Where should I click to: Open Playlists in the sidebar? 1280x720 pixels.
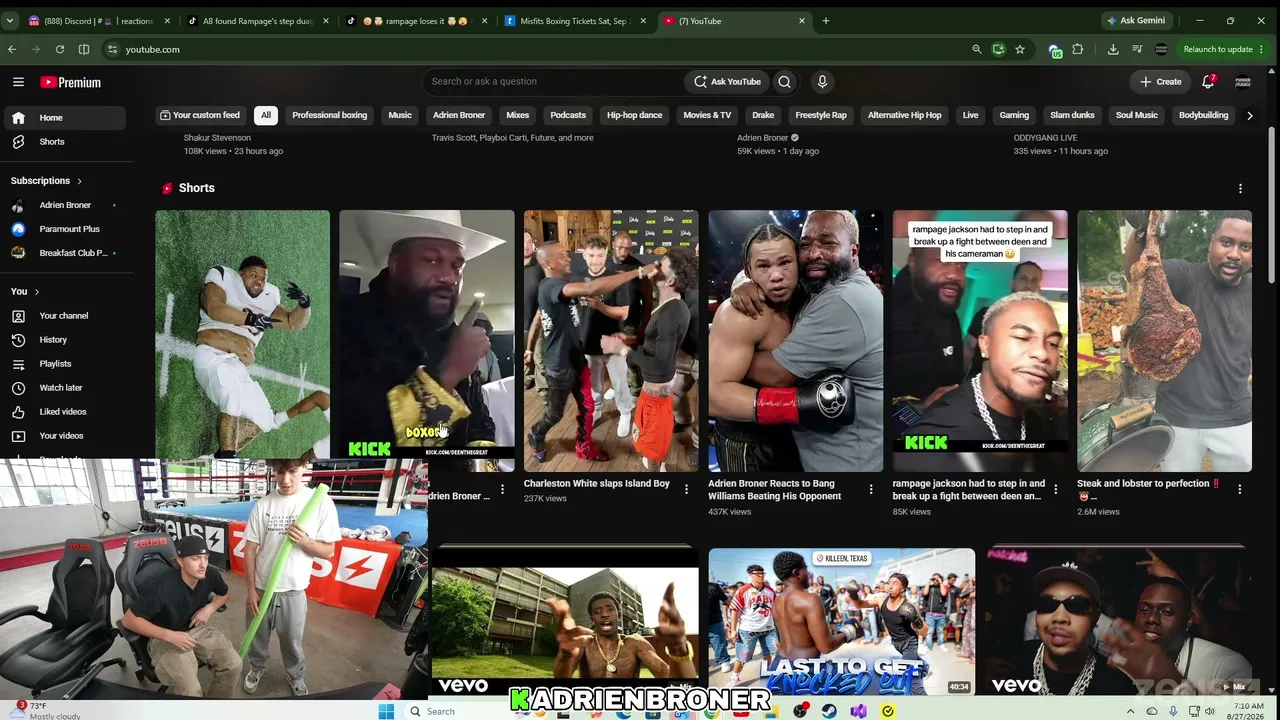tap(65, 364)
